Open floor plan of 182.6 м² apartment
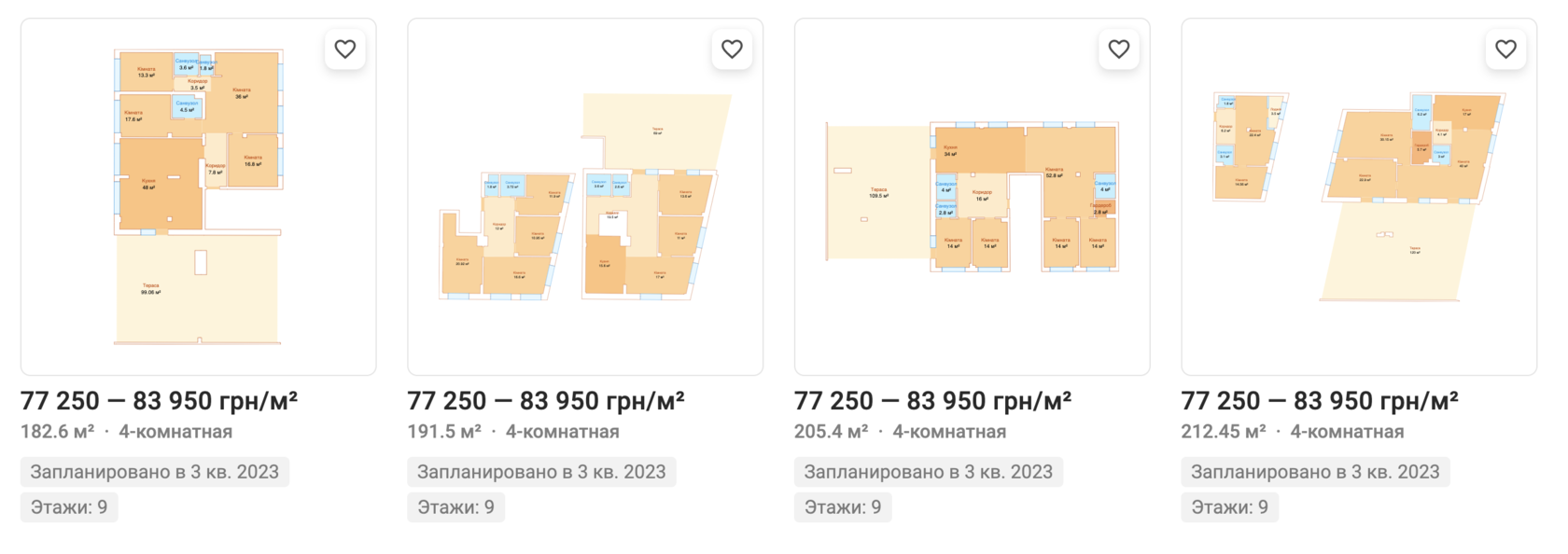1568x554 pixels. pos(198,197)
